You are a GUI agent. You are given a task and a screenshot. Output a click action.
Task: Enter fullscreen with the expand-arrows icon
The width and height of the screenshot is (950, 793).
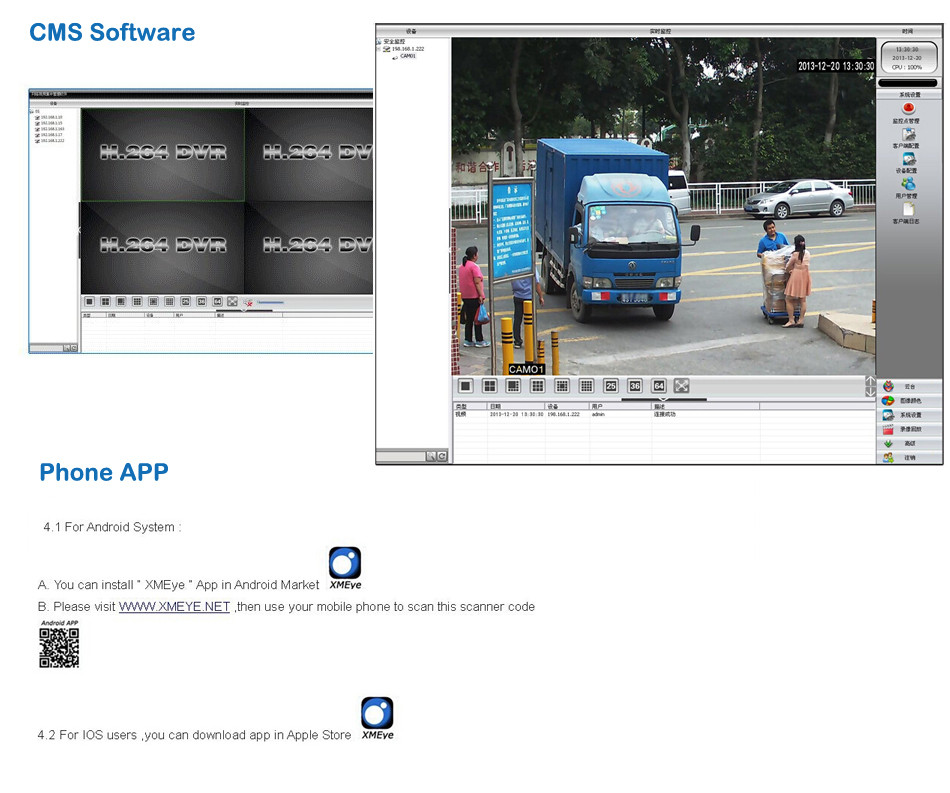click(682, 386)
